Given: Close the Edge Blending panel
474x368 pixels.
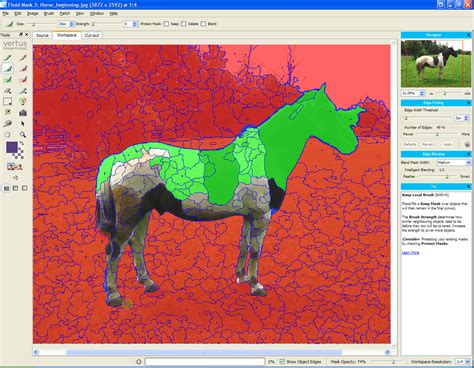Looking at the screenshot, I should click(x=468, y=154).
